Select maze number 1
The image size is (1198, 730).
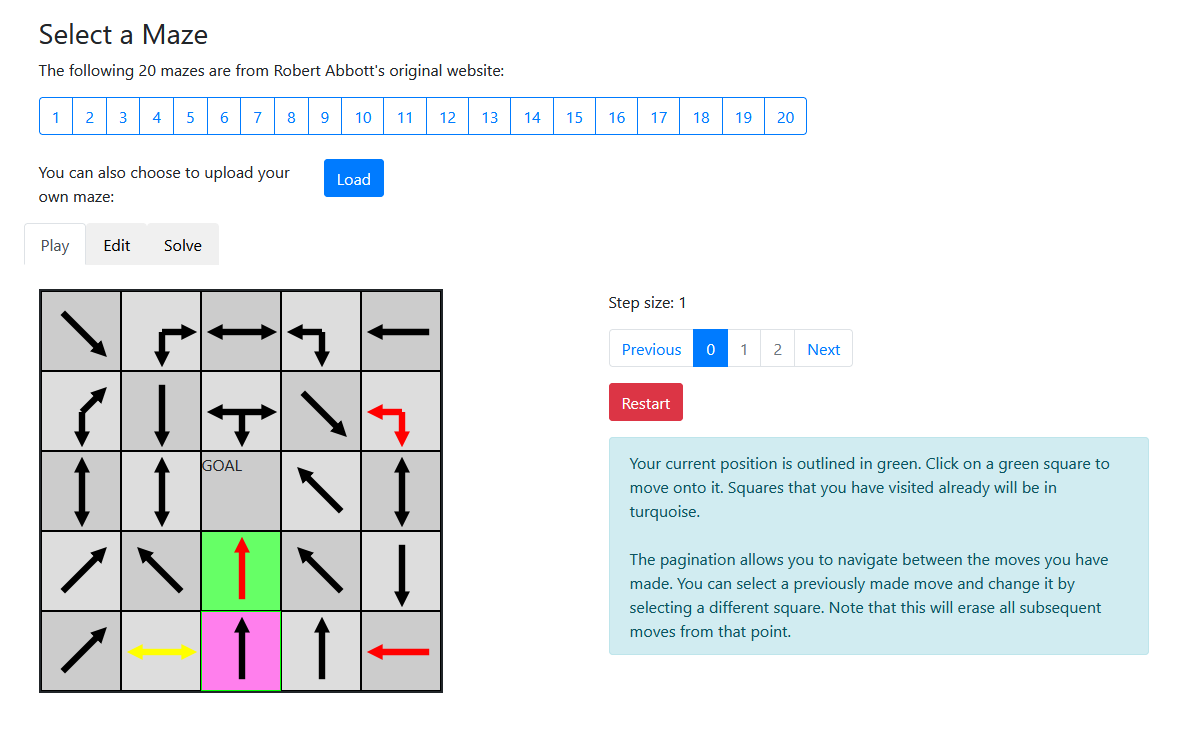(x=56, y=116)
